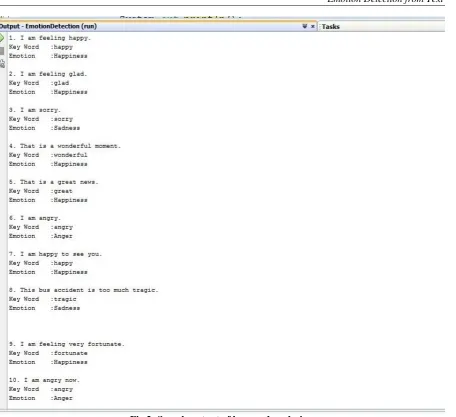This screenshot has height=417, width=456.
Task: Click the gray Stop square icon
Action: click(x=2, y=51)
